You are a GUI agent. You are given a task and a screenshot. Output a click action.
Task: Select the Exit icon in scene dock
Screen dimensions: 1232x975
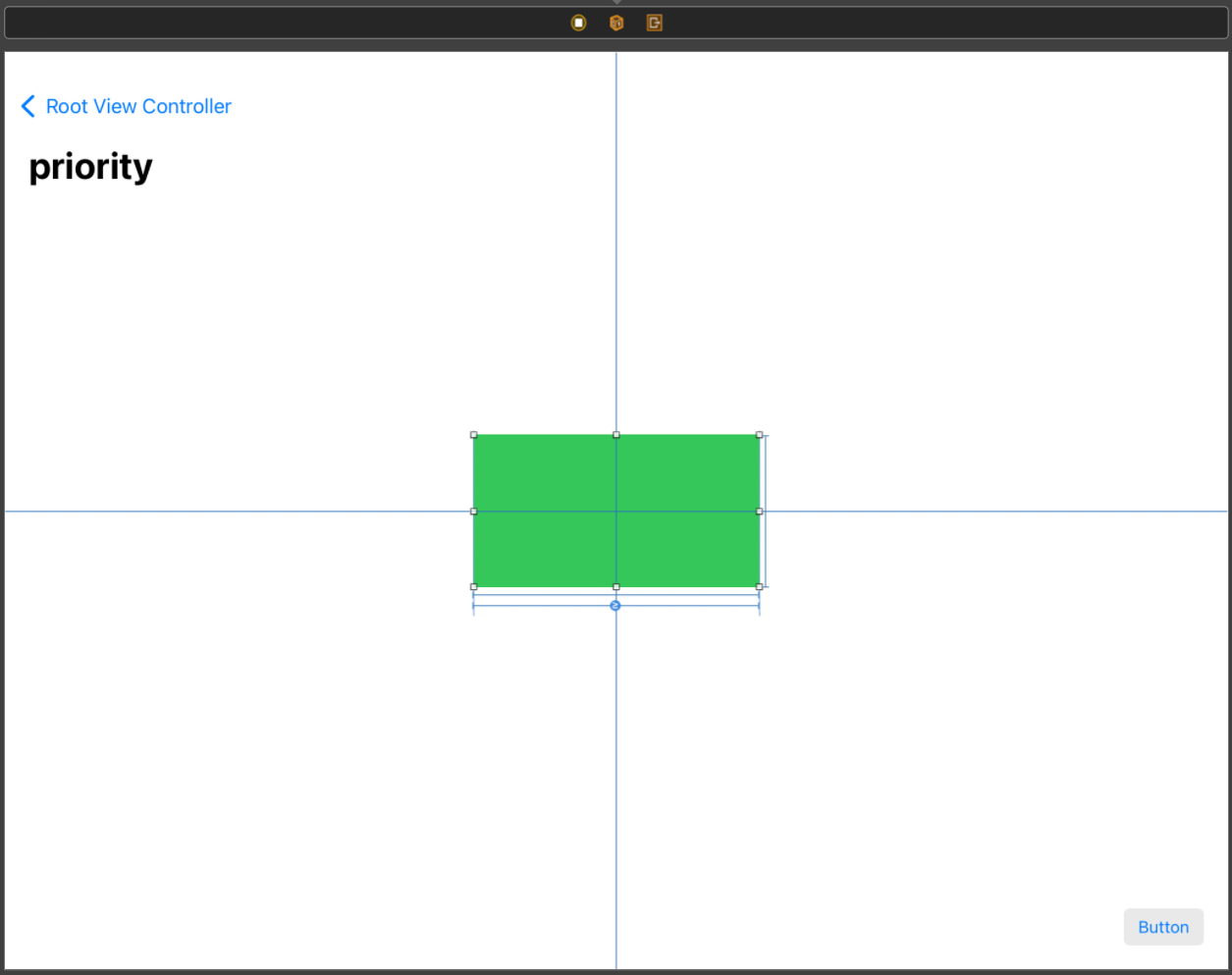pyautogui.click(x=655, y=23)
